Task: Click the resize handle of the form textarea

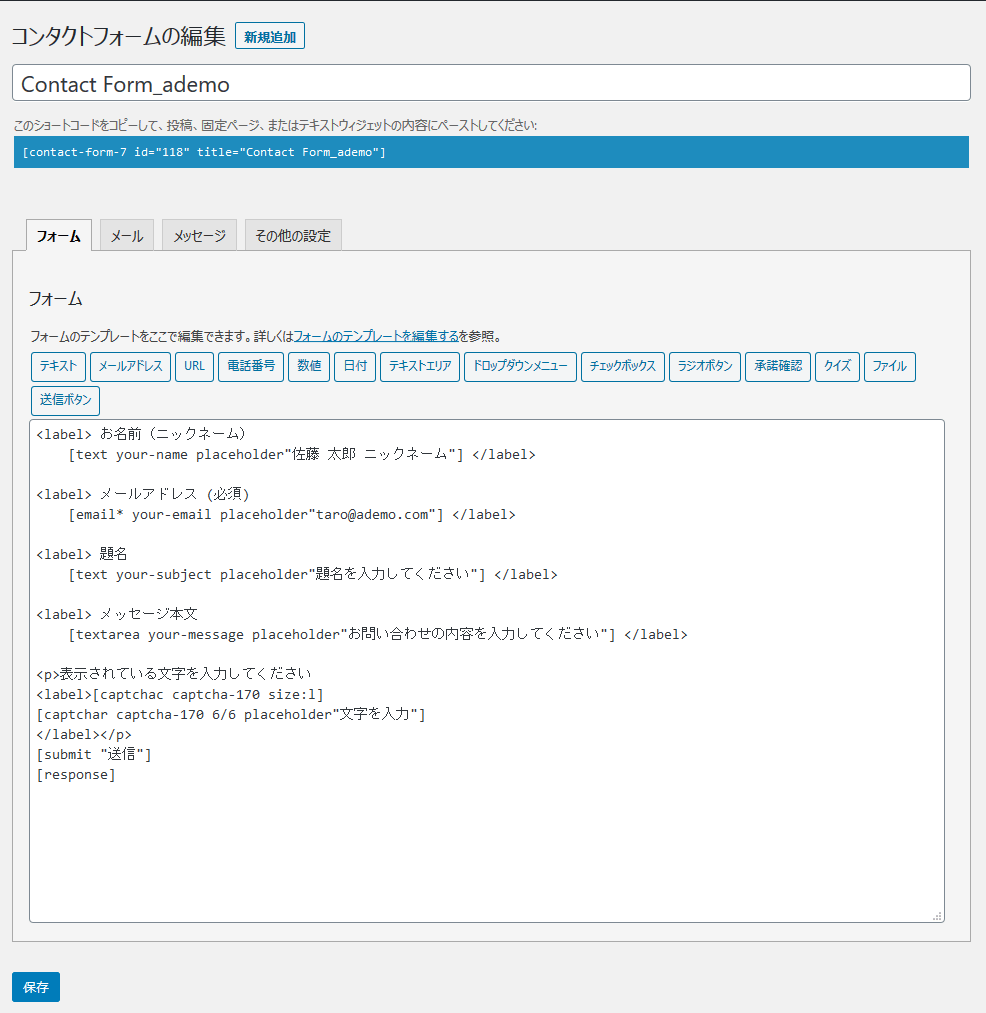Action: (x=937, y=916)
